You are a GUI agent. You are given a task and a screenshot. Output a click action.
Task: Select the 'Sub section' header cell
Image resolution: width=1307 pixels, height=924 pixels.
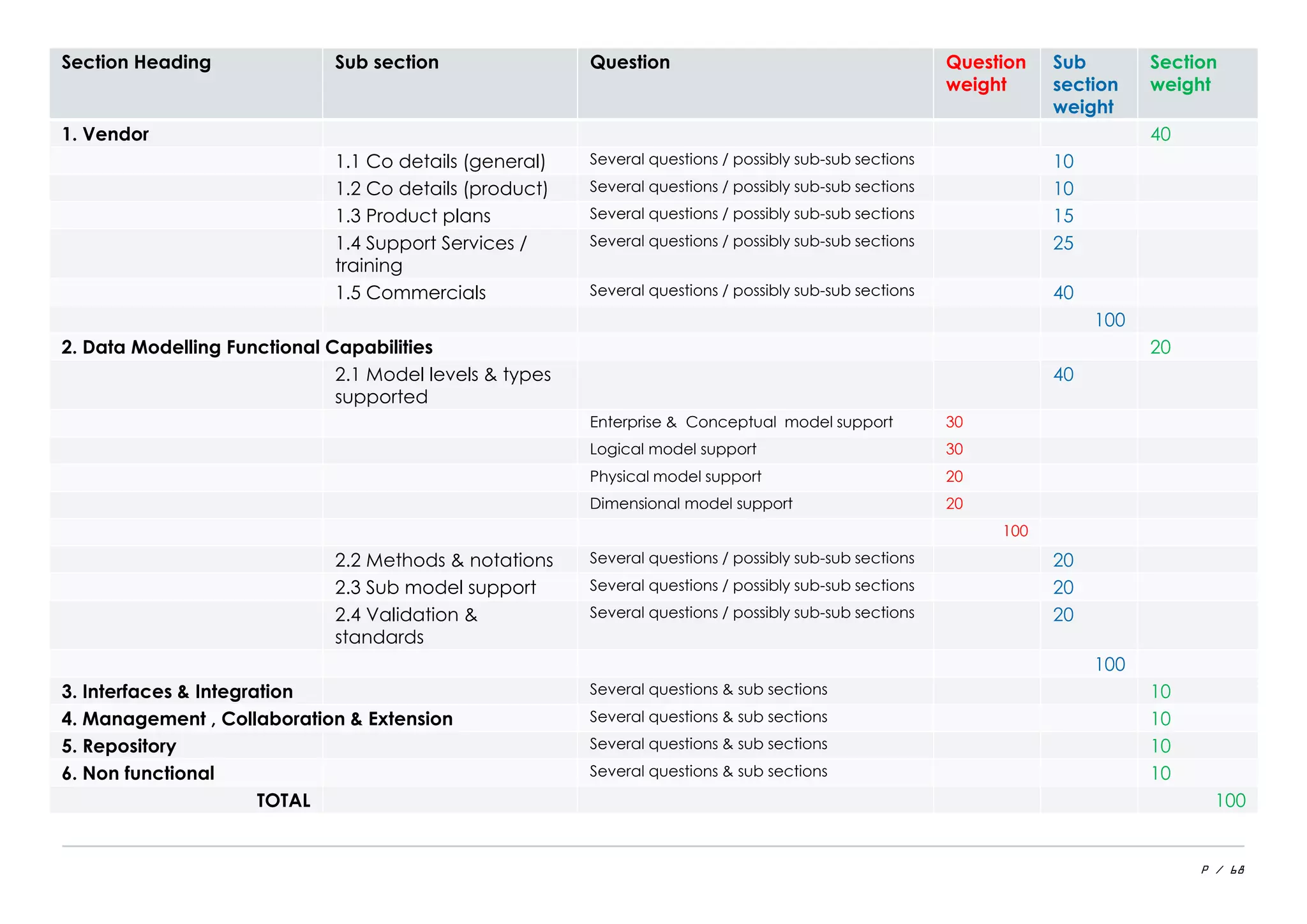tap(387, 63)
